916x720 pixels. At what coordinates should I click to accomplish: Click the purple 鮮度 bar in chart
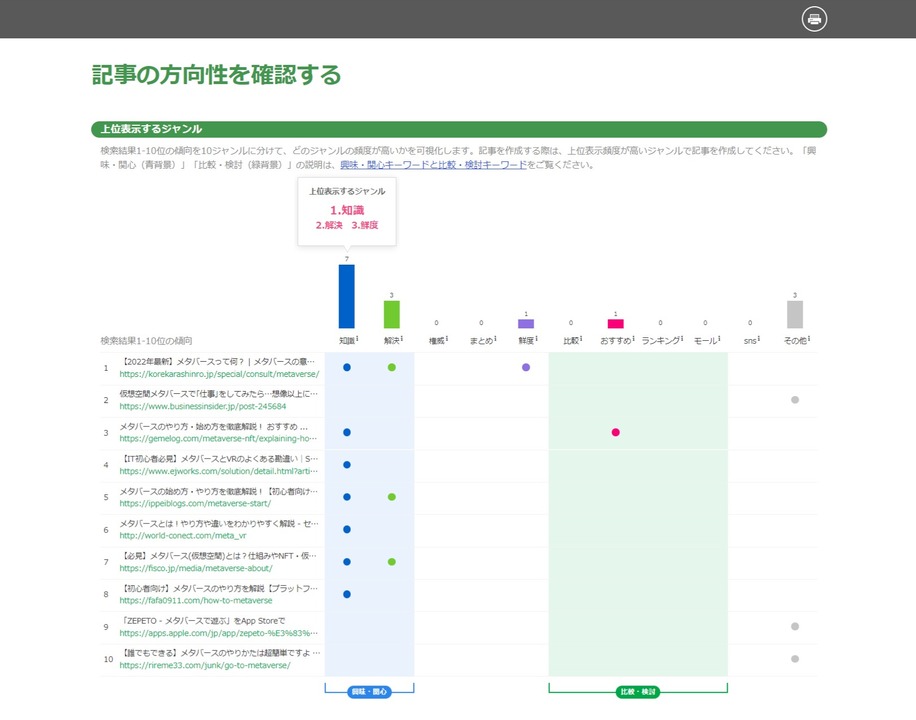[x=526, y=324]
